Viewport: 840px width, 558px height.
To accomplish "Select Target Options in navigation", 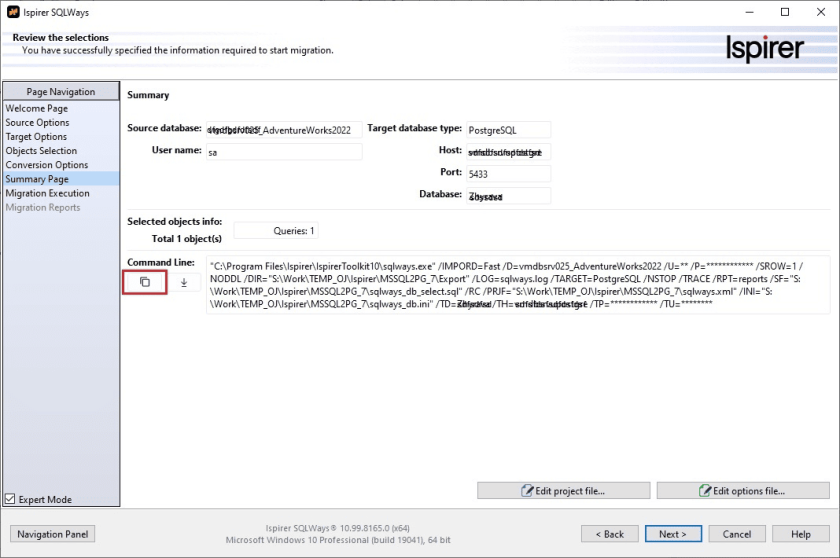I will pos(36,136).
